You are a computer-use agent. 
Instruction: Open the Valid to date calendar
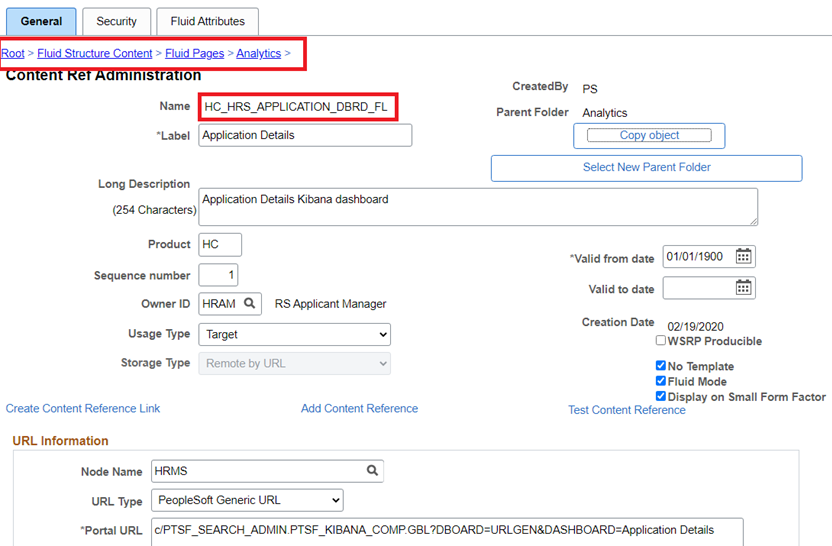tap(743, 288)
